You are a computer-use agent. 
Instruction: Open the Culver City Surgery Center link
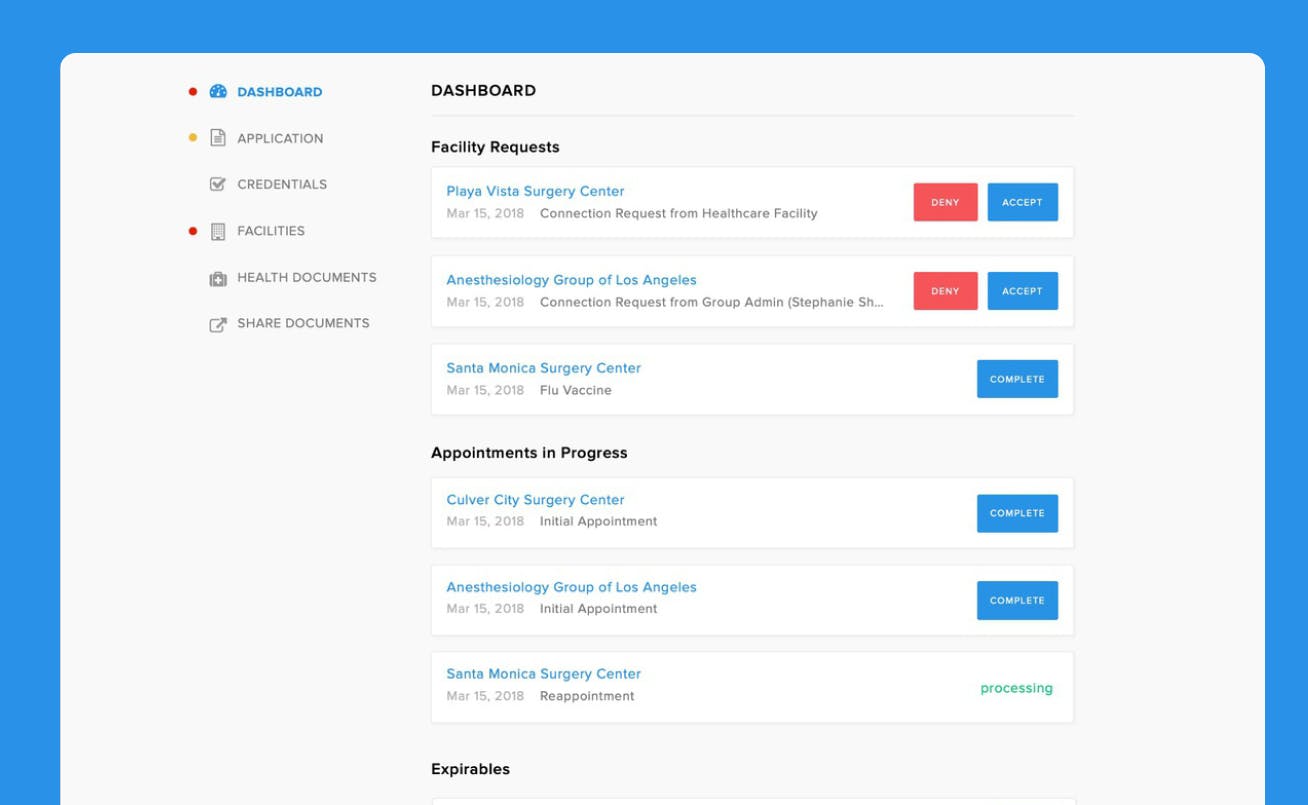pos(535,500)
